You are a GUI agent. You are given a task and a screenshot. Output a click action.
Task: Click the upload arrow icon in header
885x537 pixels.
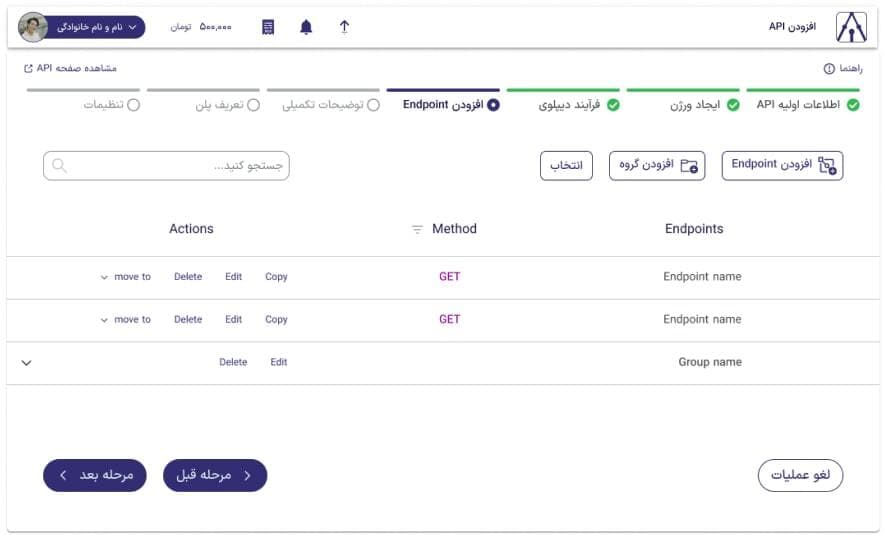pyautogui.click(x=344, y=27)
